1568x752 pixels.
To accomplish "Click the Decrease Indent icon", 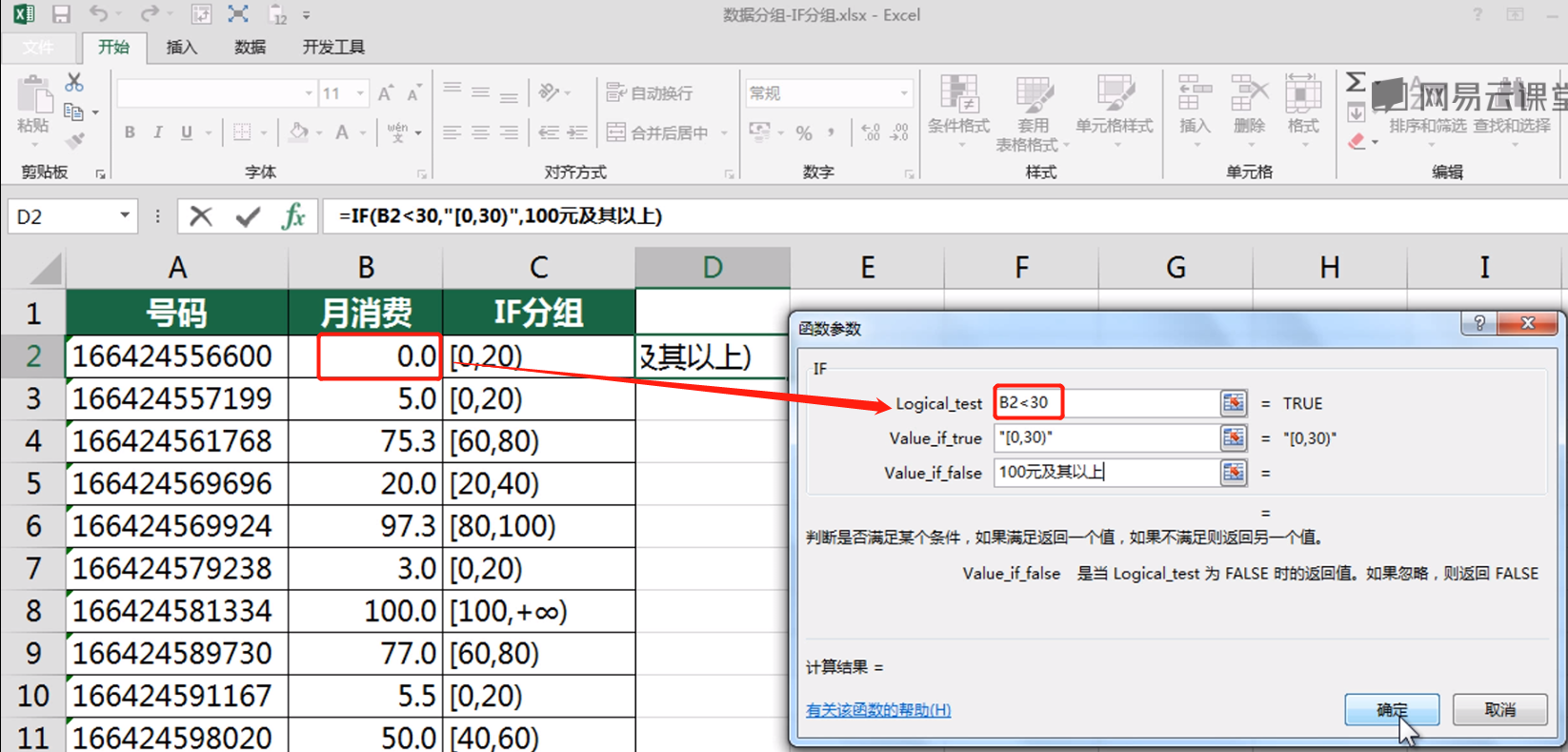I will pyautogui.click(x=549, y=132).
